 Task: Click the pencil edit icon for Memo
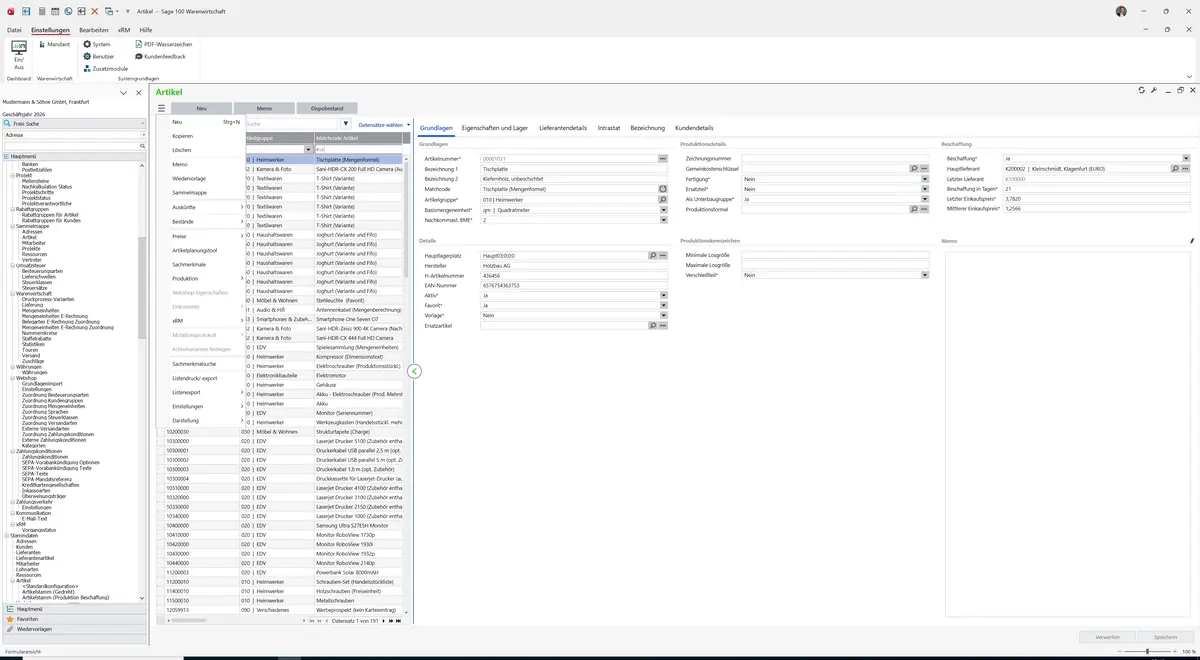tap(1191, 241)
